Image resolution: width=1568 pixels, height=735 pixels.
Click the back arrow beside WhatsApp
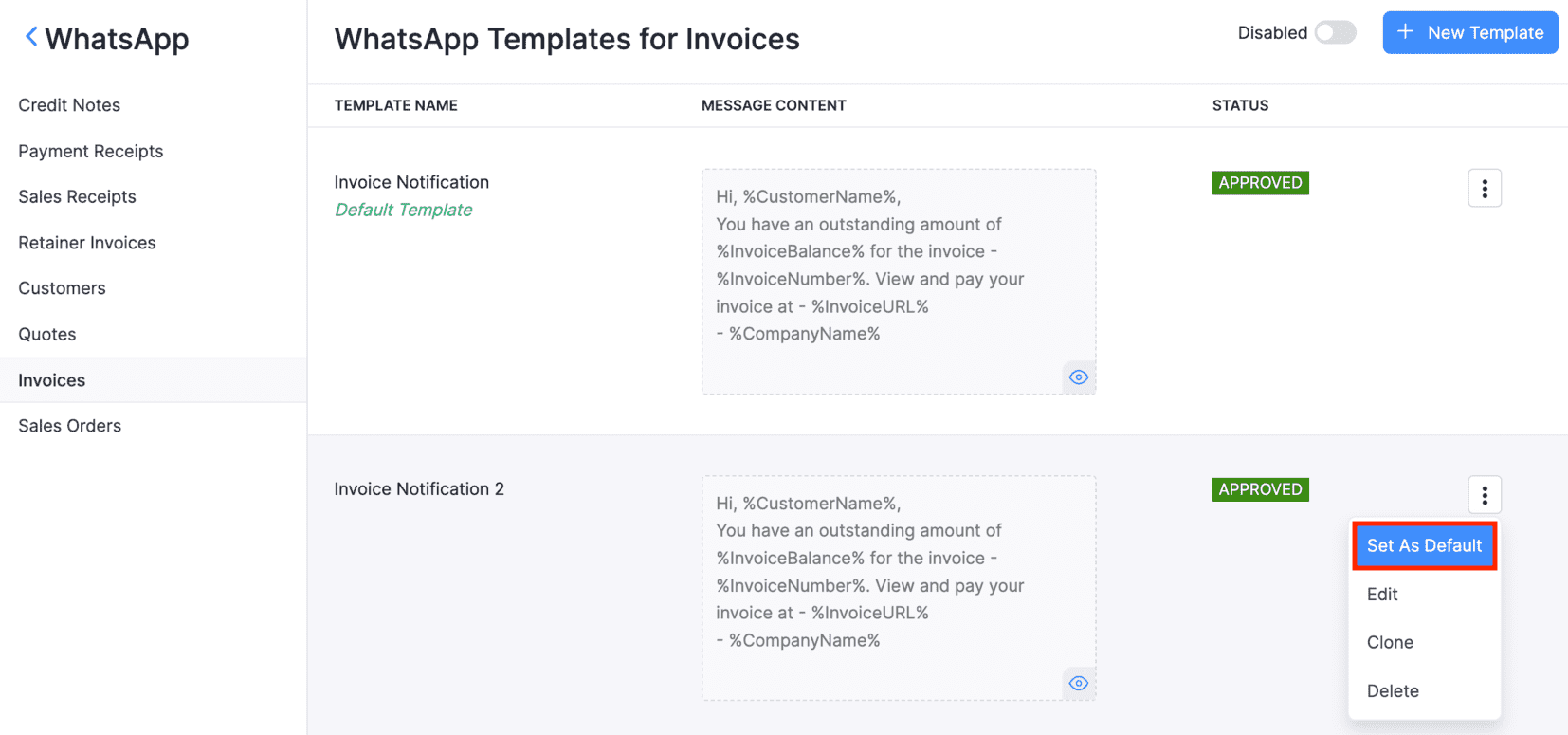31,37
